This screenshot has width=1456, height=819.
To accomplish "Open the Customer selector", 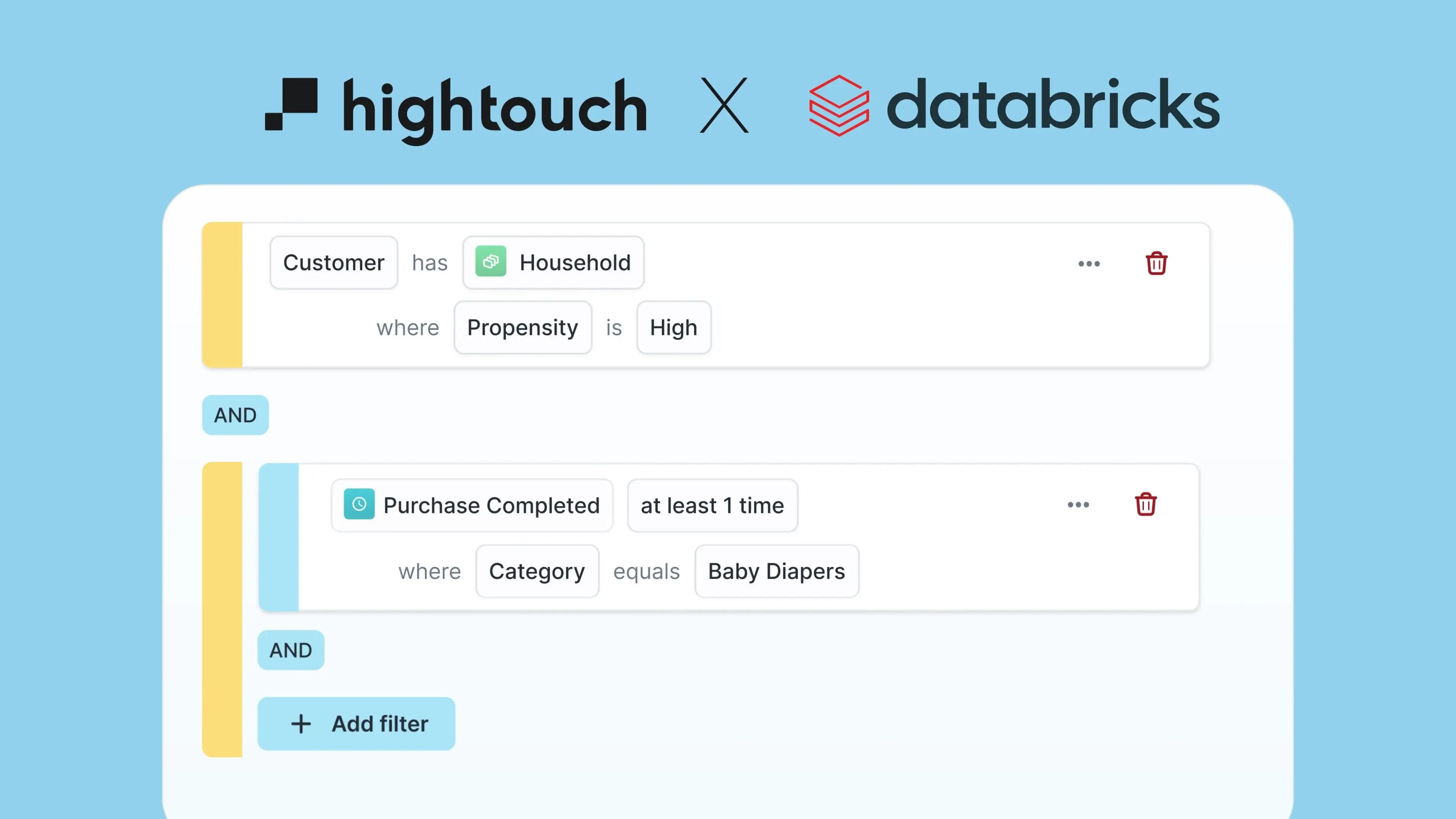I will click(334, 263).
